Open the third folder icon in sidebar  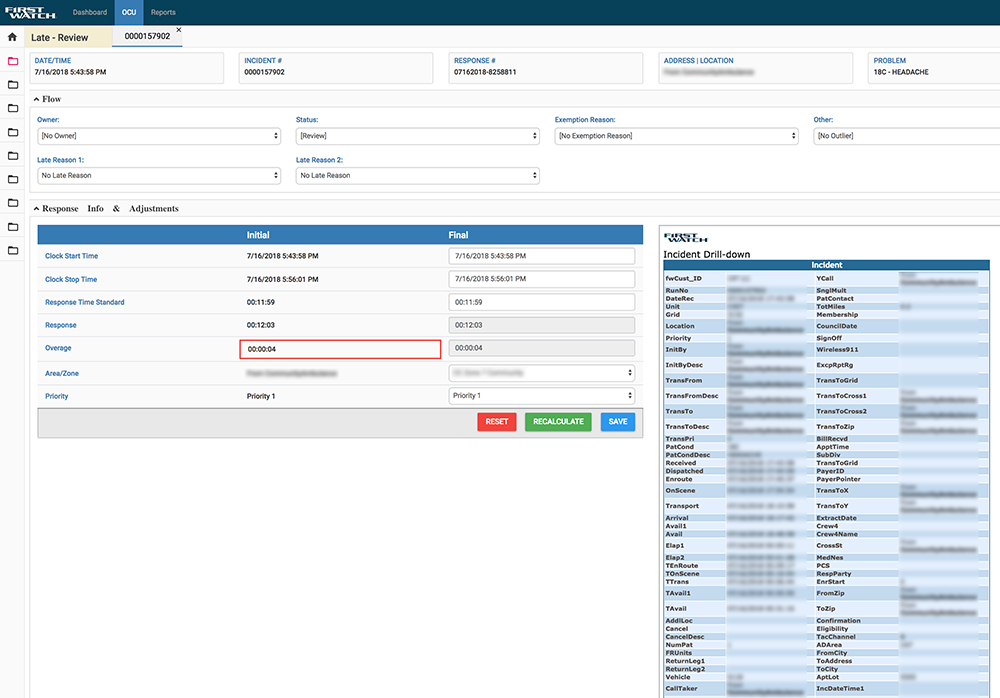click(x=13, y=108)
